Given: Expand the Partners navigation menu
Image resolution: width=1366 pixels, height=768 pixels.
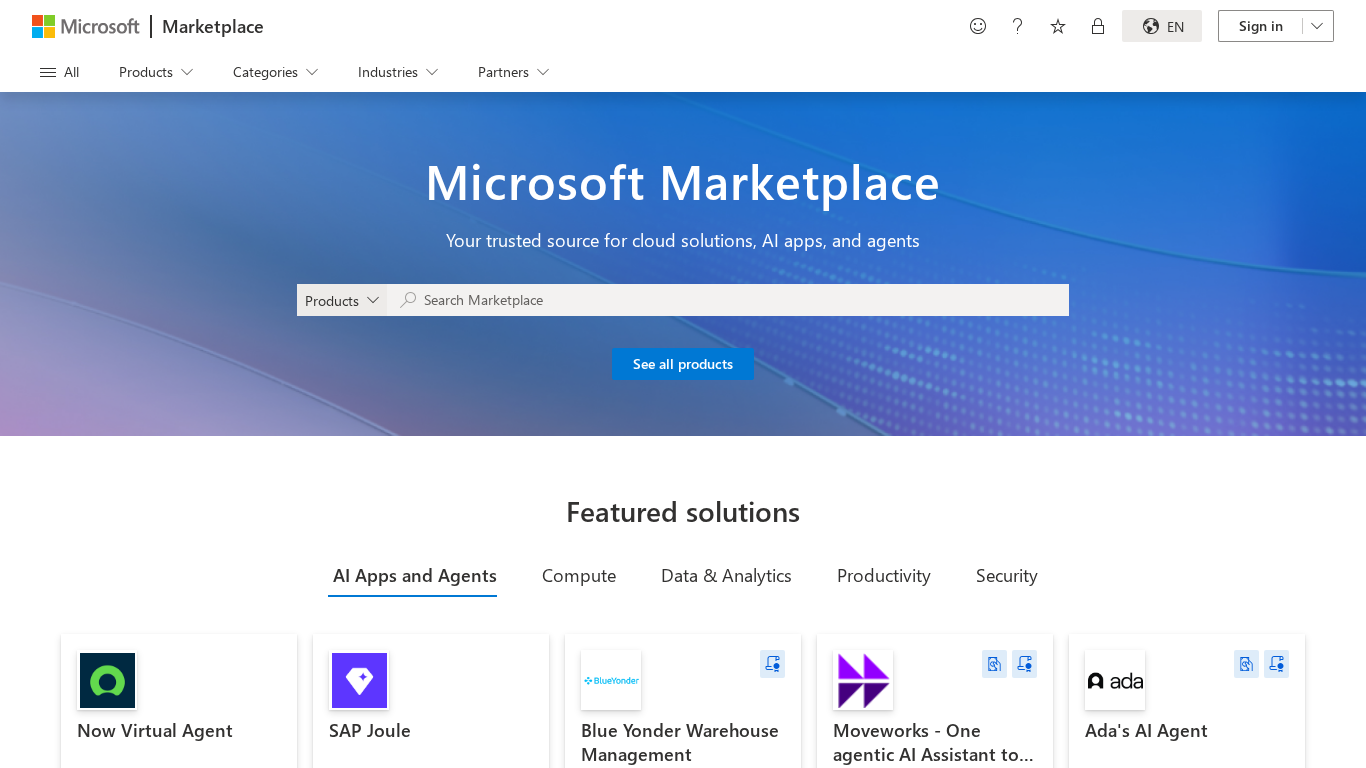Looking at the screenshot, I should pyautogui.click(x=513, y=72).
